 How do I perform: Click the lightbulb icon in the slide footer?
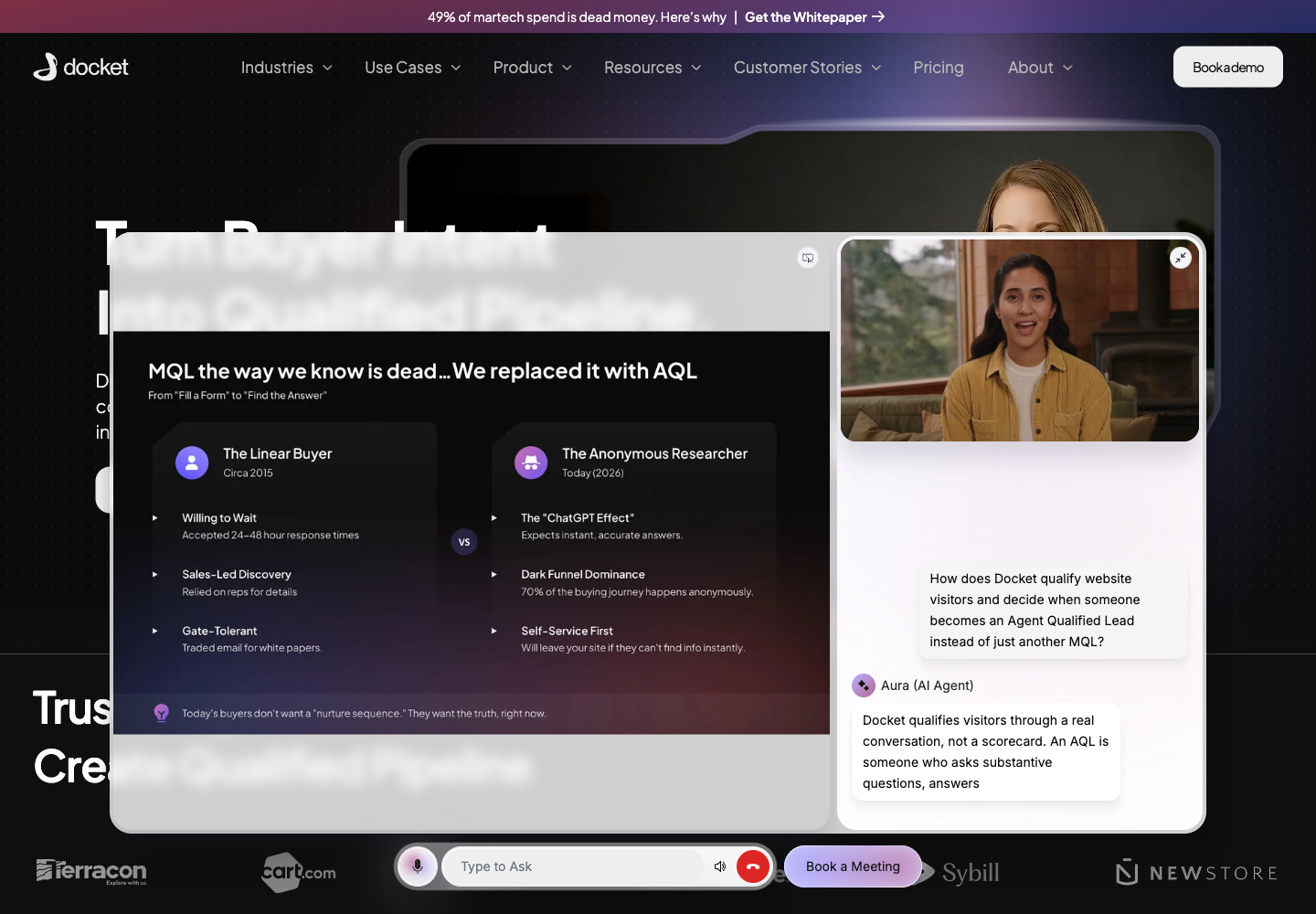(x=162, y=713)
